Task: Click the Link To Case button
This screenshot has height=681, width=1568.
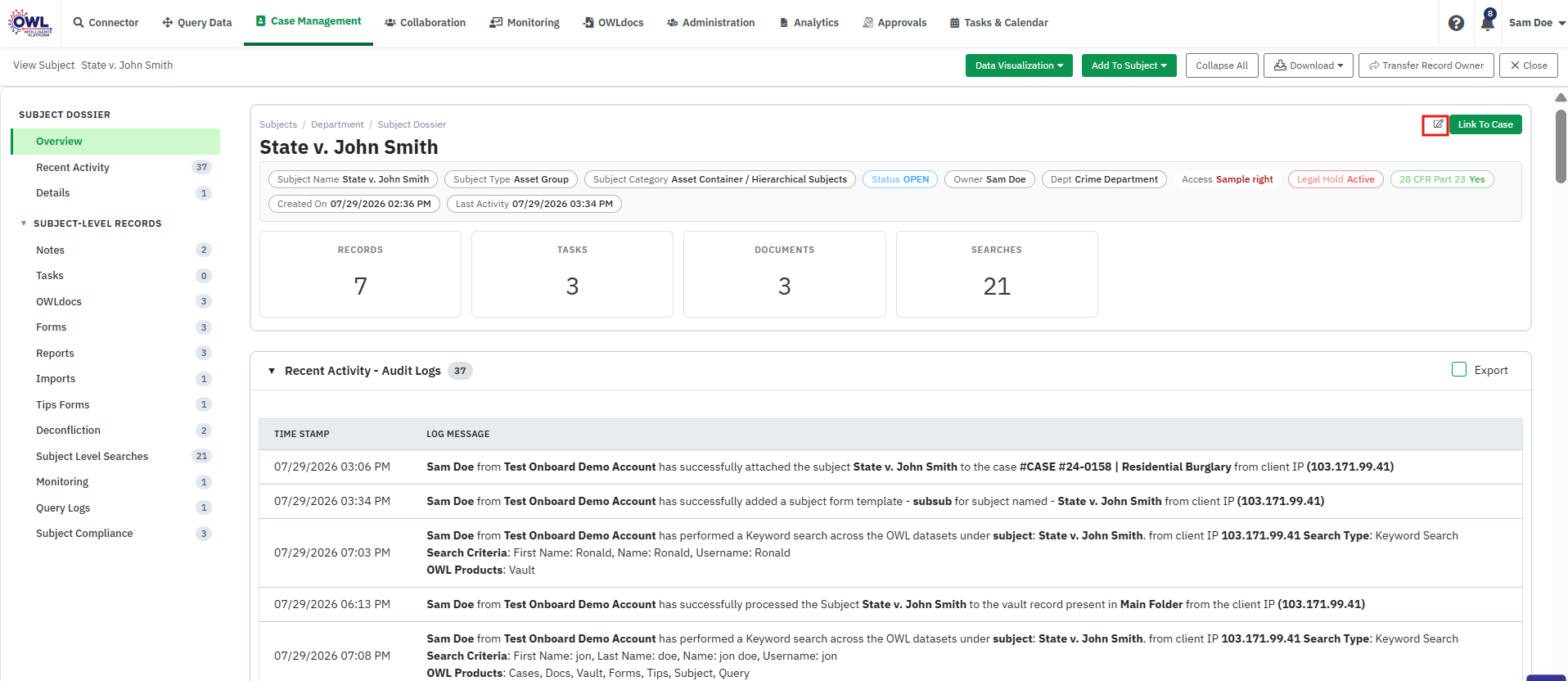Action: [x=1485, y=124]
